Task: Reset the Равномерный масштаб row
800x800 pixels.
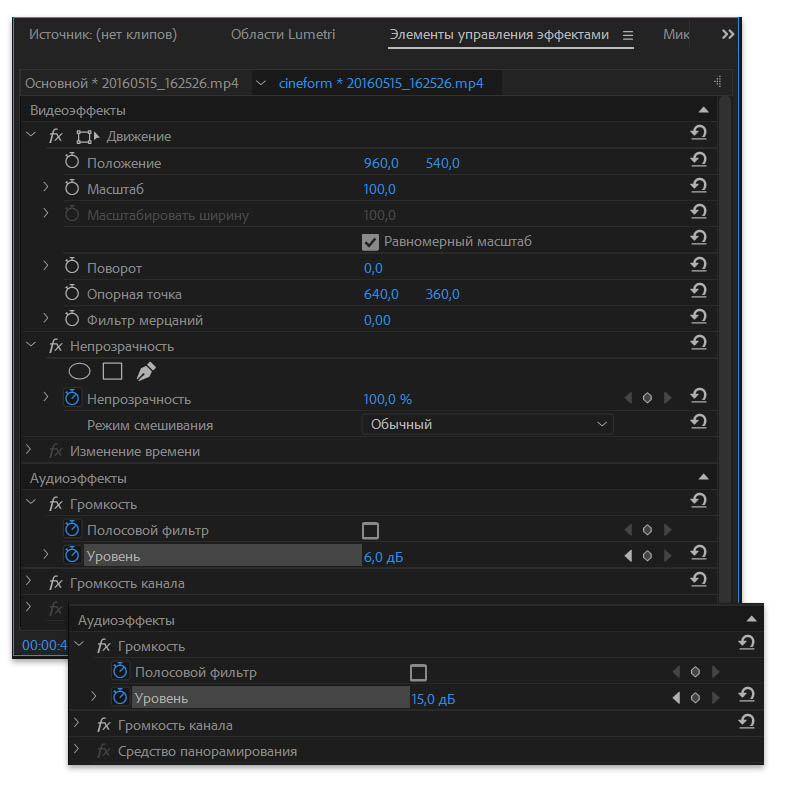Action: pos(698,237)
